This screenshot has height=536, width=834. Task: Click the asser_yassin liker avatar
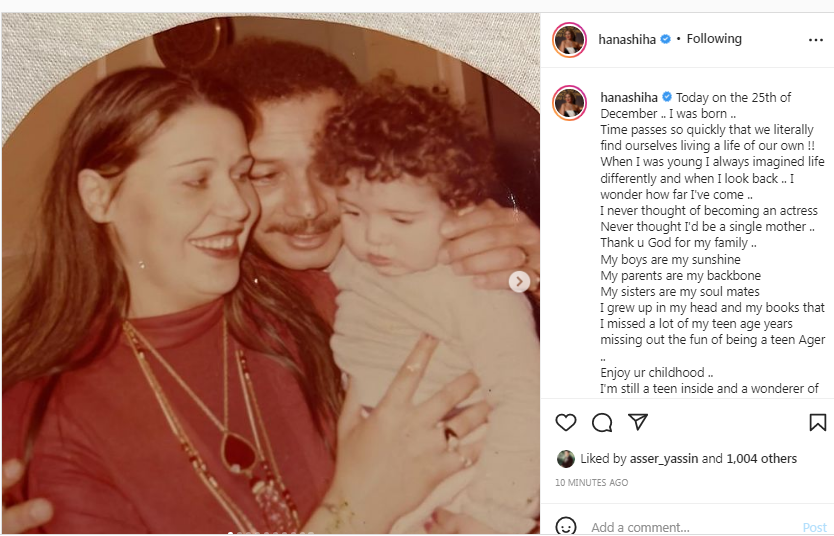click(x=565, y=458)
